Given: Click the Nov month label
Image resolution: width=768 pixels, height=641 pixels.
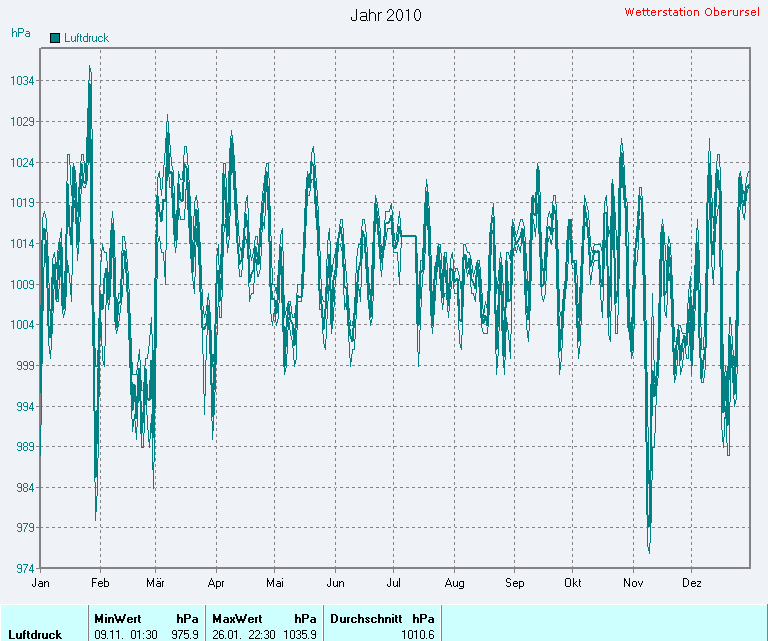Looking at the screenshot, I should point(633,583).
